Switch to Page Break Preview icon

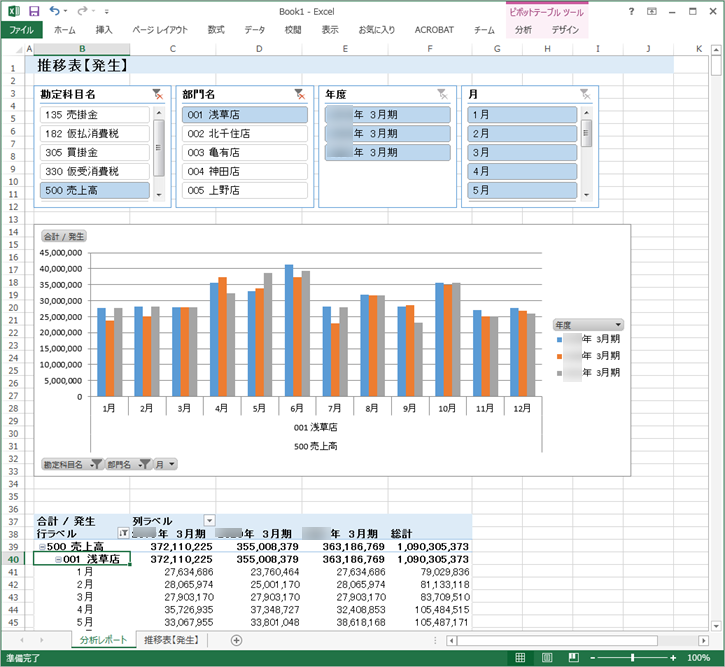tap(574, 657)
